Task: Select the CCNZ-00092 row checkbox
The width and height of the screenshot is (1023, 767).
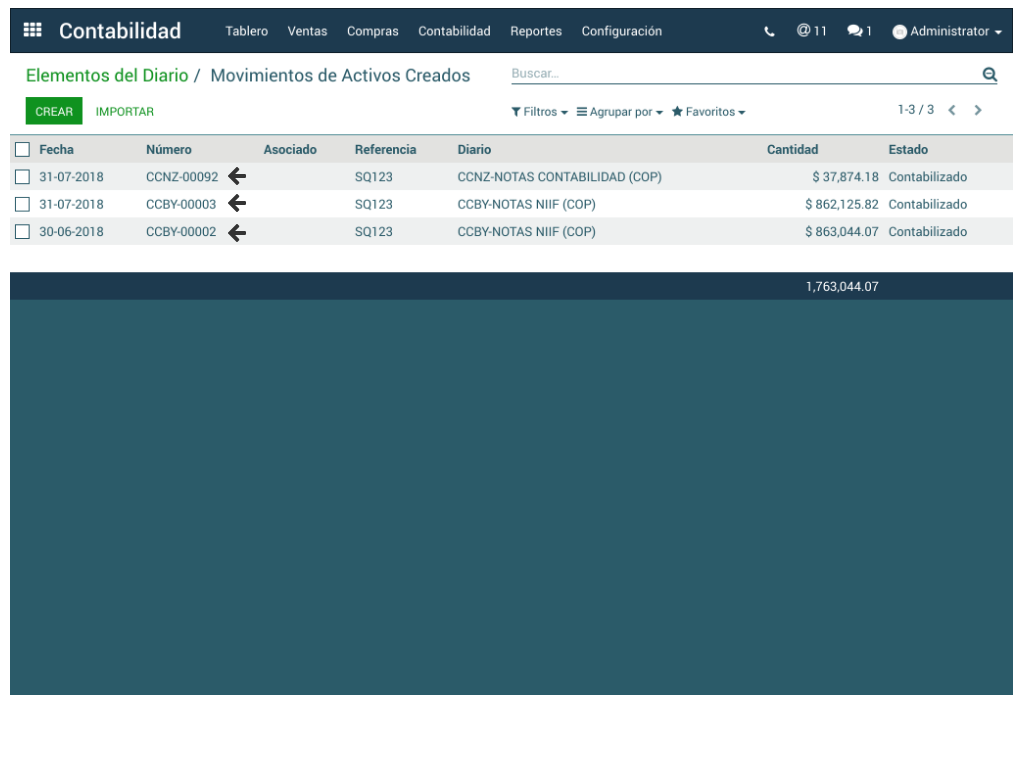Action: pyautogui.click(x=22, y=177)
